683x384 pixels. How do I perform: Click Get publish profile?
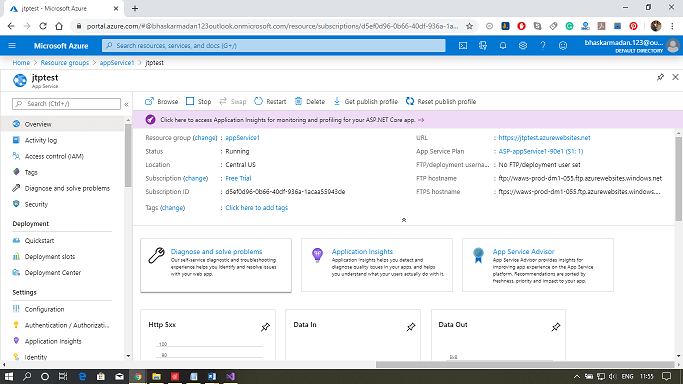365,101
